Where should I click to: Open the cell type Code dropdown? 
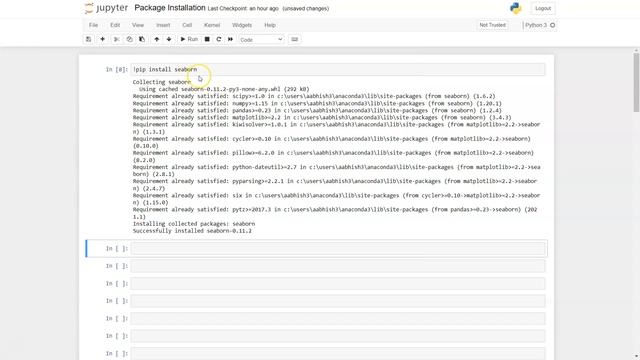point(261,40)
